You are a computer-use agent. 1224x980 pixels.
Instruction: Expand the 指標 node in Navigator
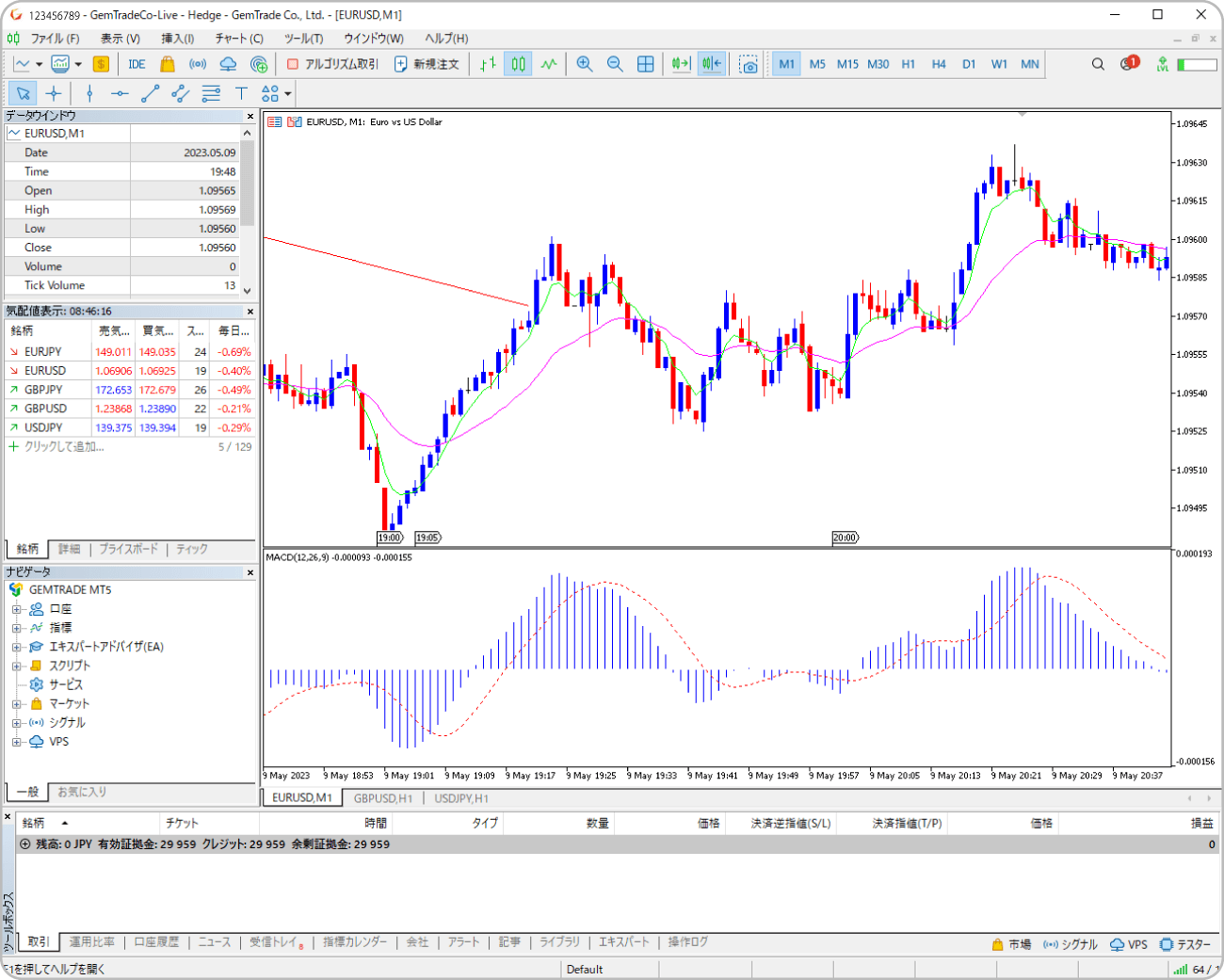[16, 628]
